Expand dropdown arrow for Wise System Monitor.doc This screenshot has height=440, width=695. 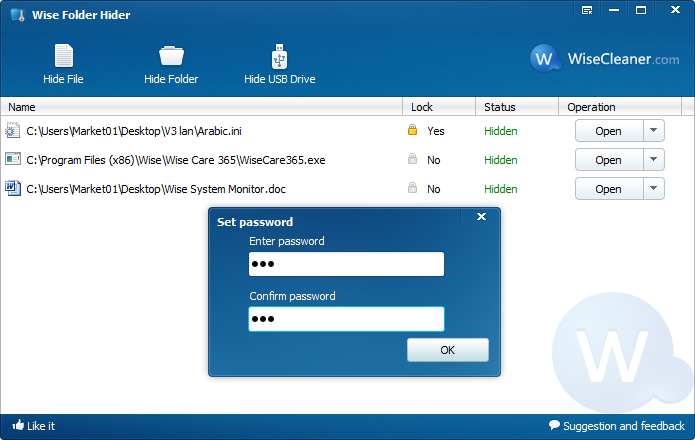click(653, 189)
